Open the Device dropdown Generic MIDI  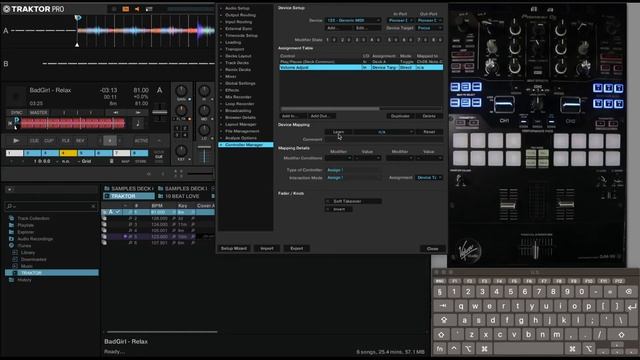point(353,20)
